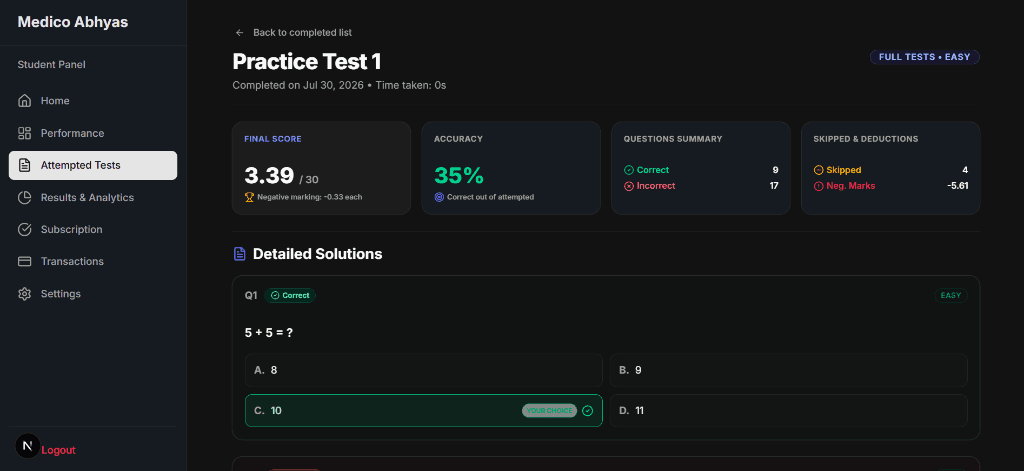Click the red cross icon beside Incorrect
1024x471 pixels.
click(629, 186)
